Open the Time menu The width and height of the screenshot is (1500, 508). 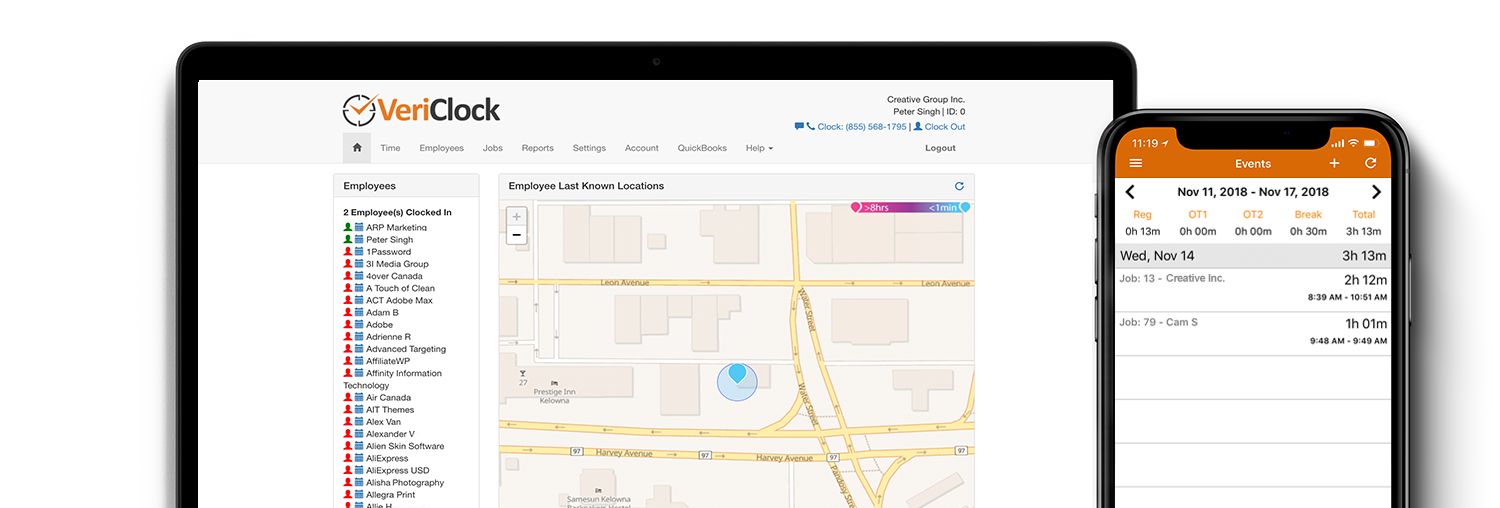tap(390, 148)
